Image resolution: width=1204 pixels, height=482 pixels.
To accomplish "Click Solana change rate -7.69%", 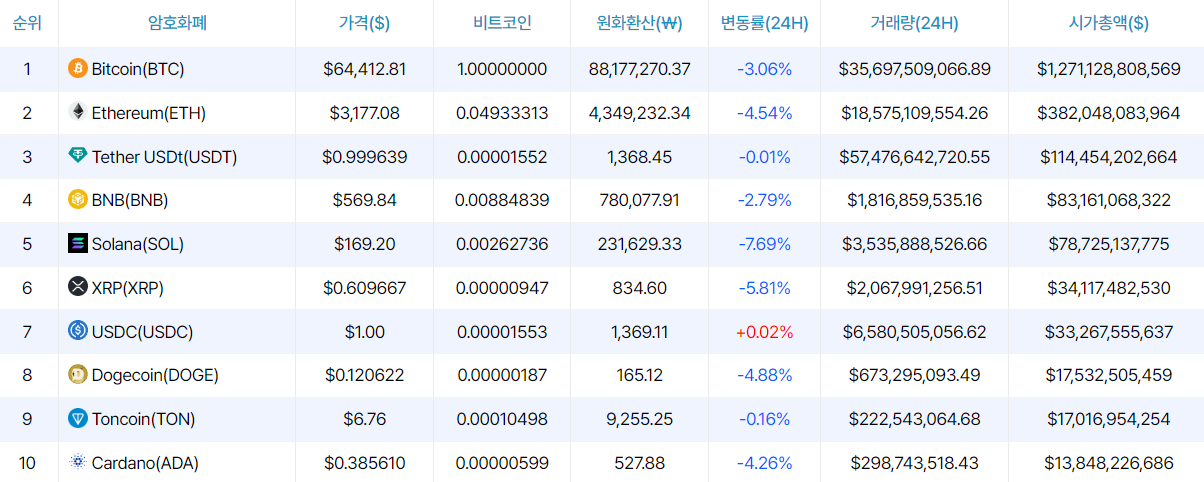I will pyautogui.click(x=764, y=244).
